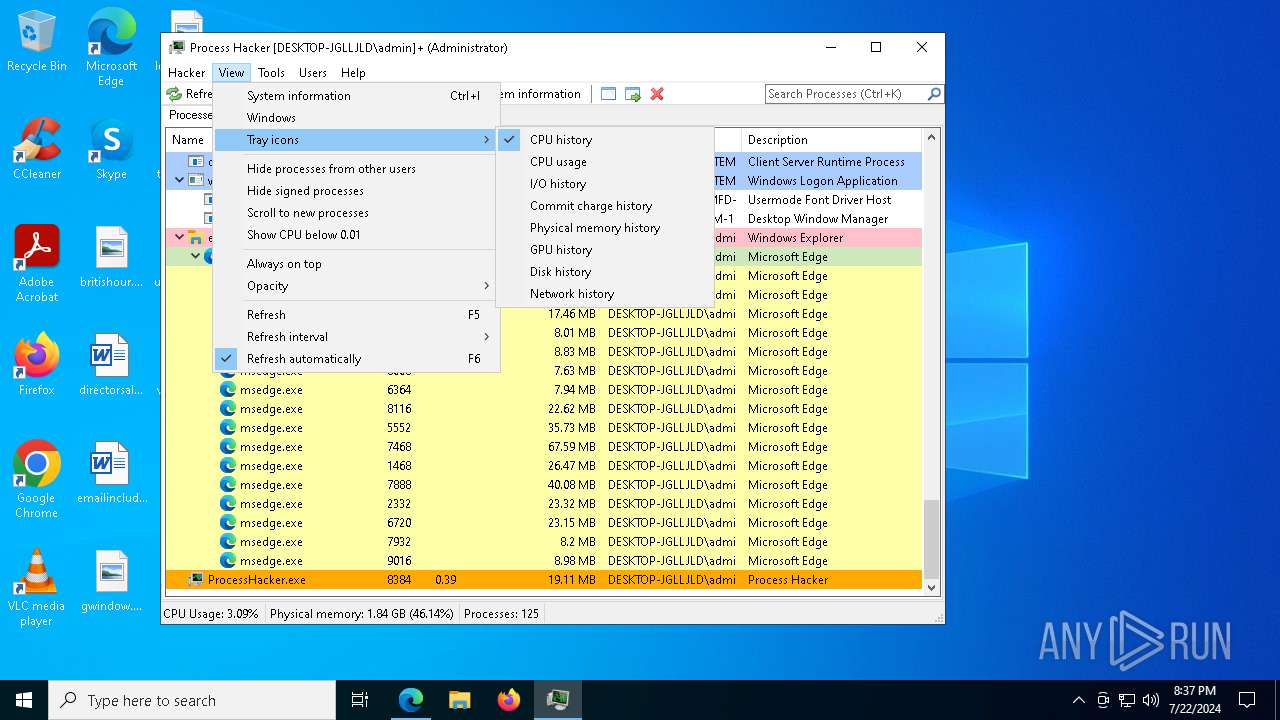Screen dimensions: 1280x720
Task: Enable Network history tray icon
Action: [605, 294]
